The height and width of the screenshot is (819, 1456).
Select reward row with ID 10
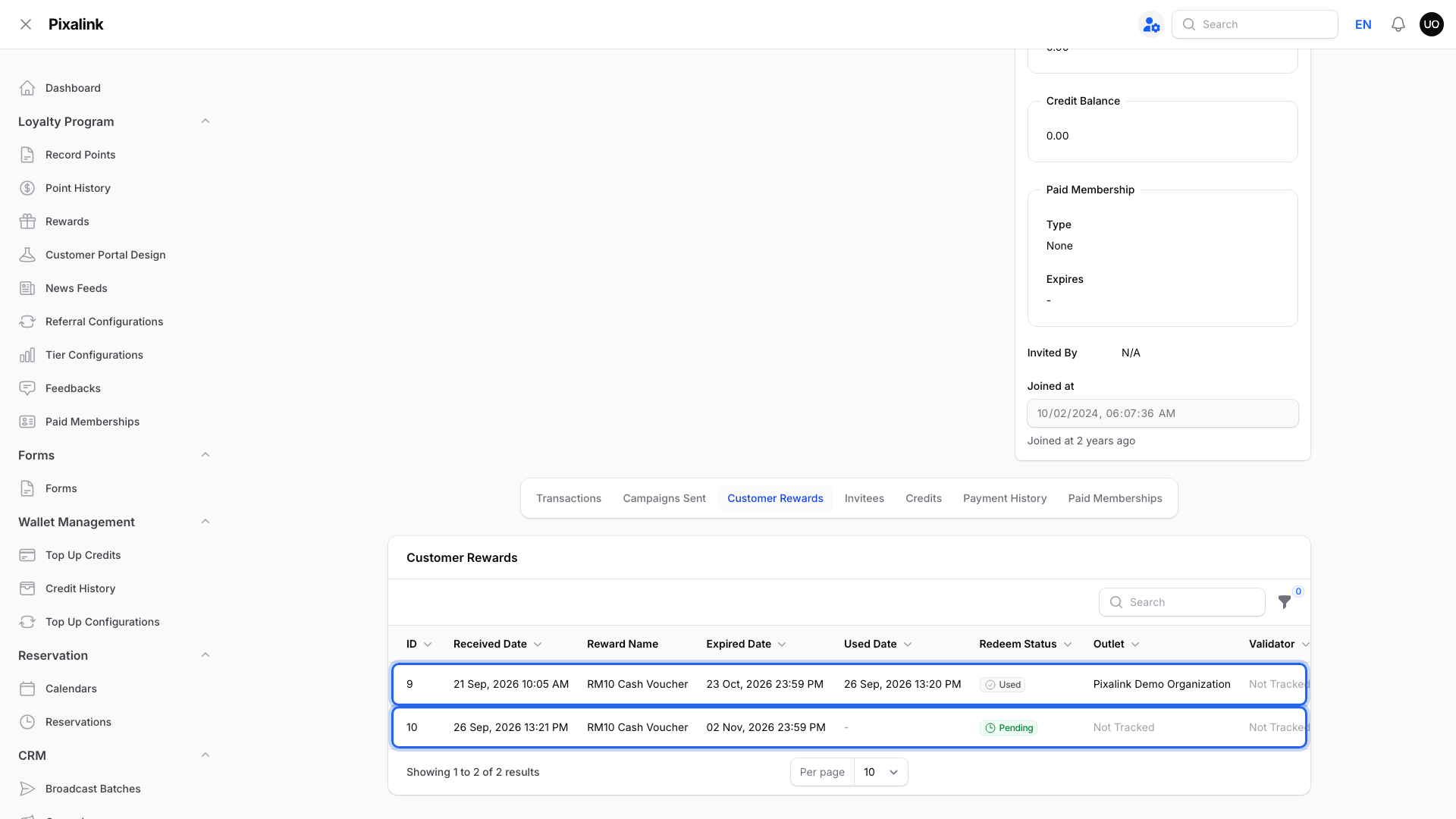point(849,727)
